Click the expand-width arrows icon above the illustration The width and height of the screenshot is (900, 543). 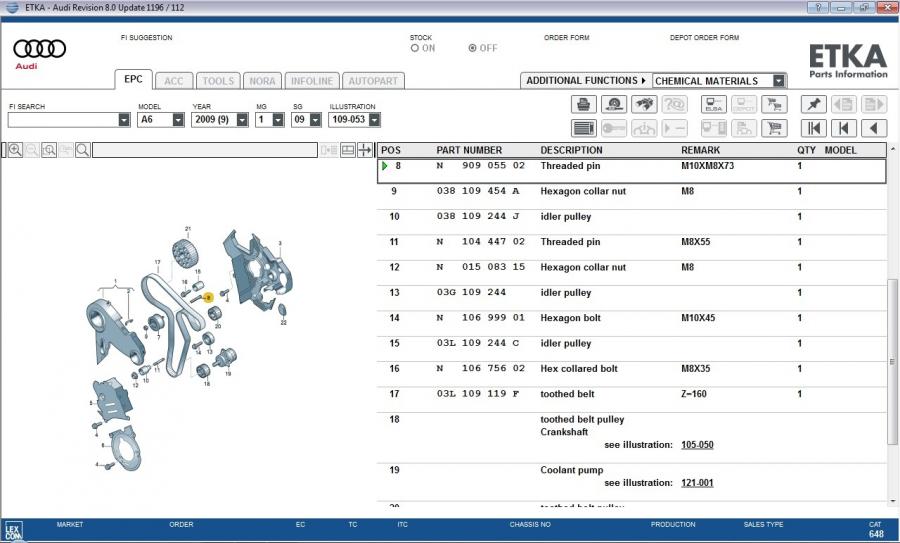[365, 150]
